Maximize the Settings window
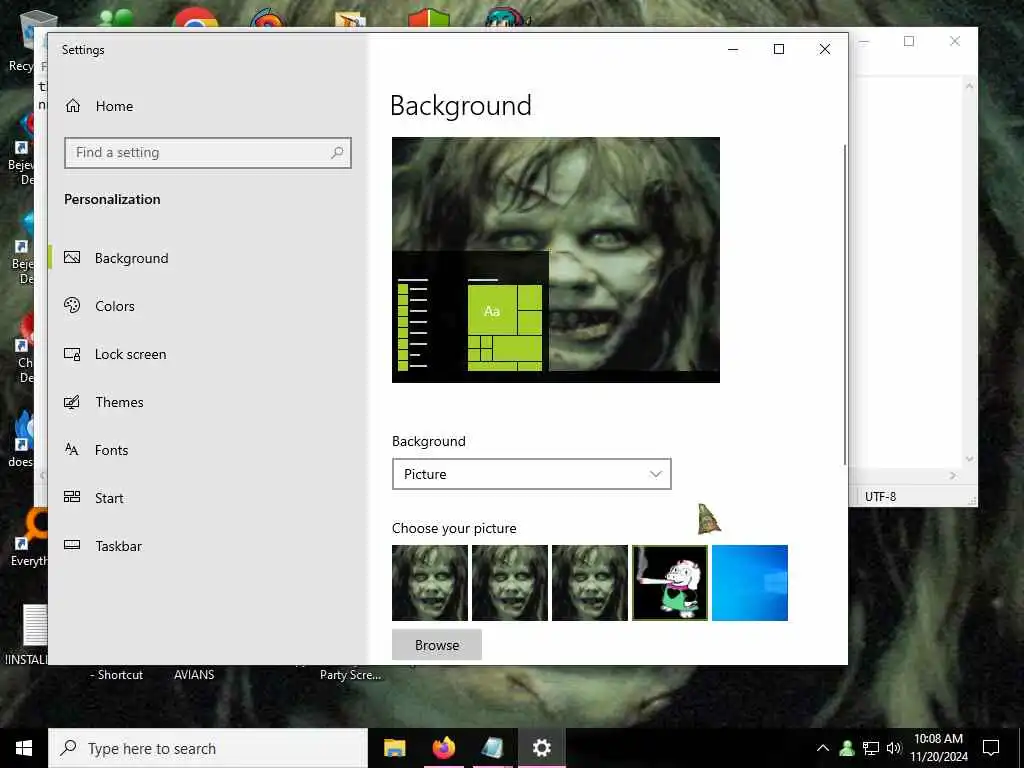This screenshot has height=768, width=1024. [x=778, y=50]
